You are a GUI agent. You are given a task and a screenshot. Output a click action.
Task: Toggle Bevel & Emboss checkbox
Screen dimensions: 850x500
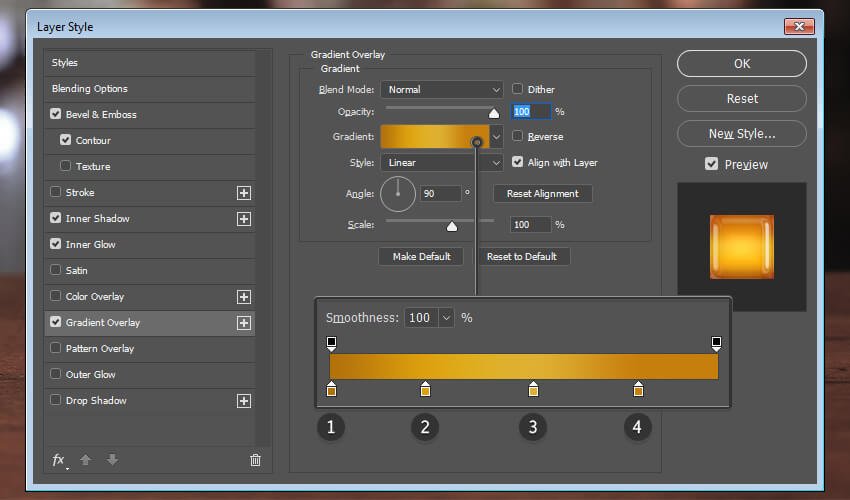click(55, 114)
